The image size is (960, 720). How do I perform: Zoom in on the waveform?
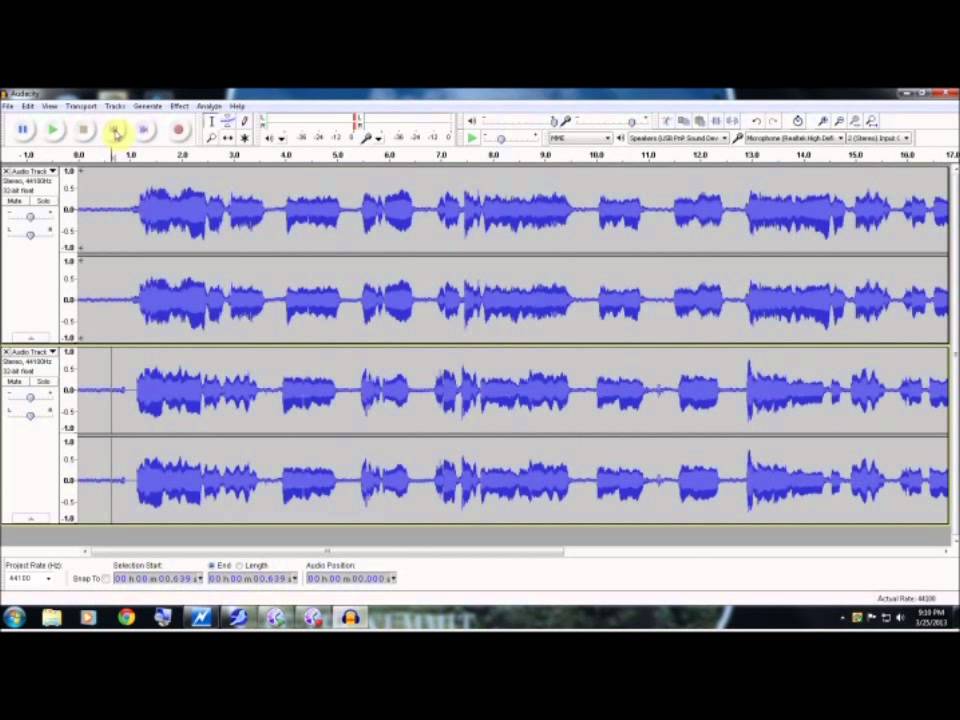(822, 121)
